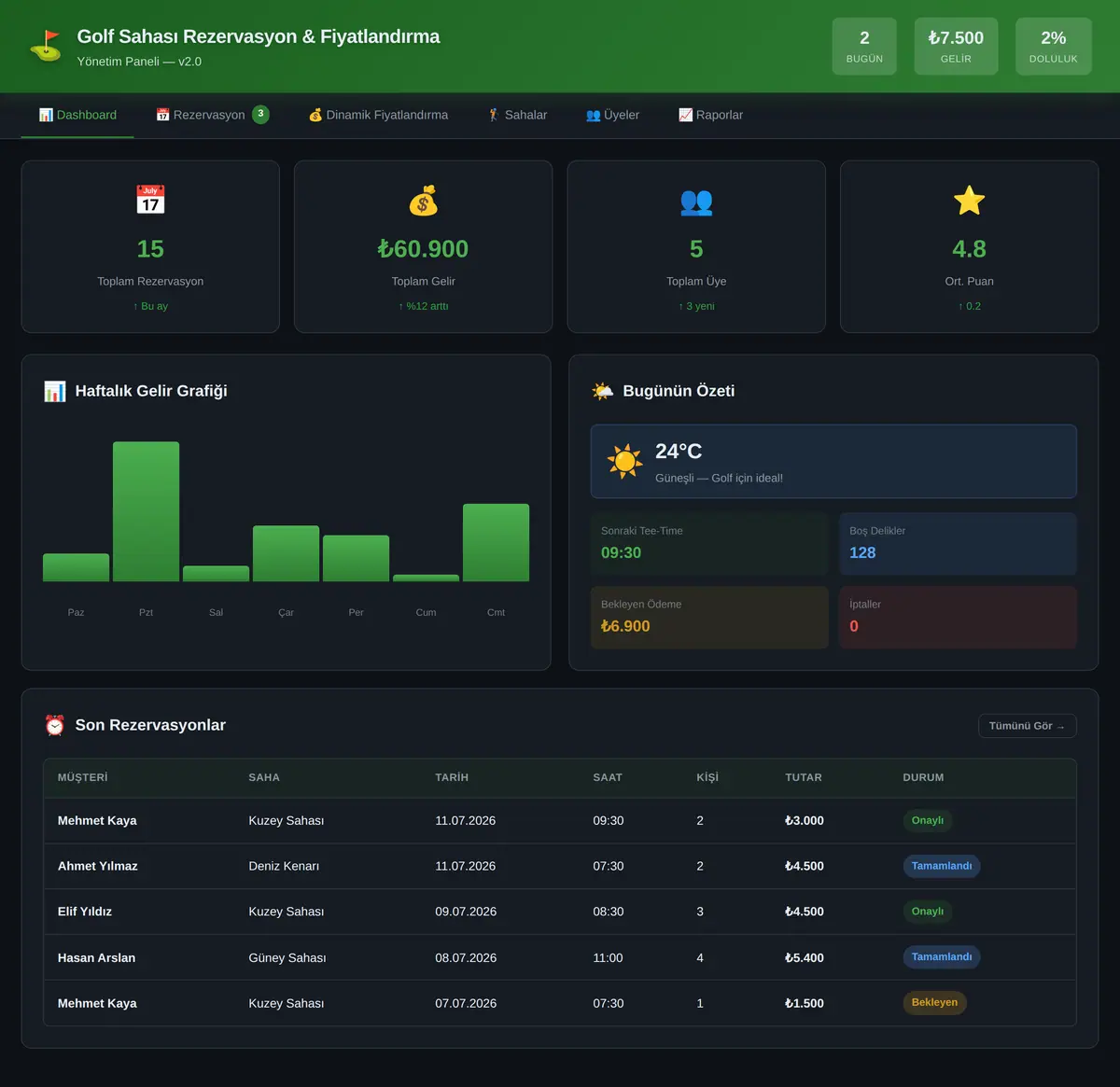Click the bar chart icon beside Haftalık Gelir Grafiği
This screenshot has width=1120, height=1087.
pos(55,391)
